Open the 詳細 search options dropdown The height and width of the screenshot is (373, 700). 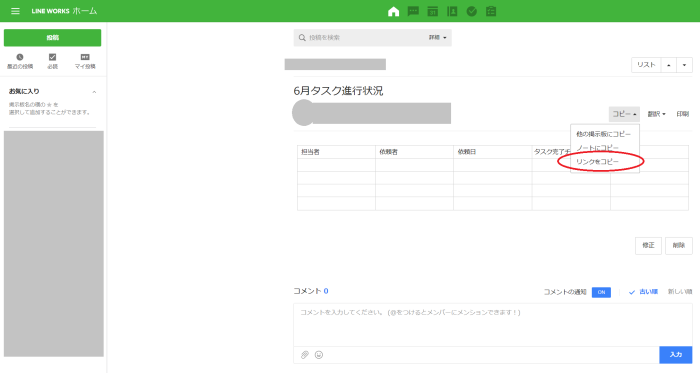[438, 38]
